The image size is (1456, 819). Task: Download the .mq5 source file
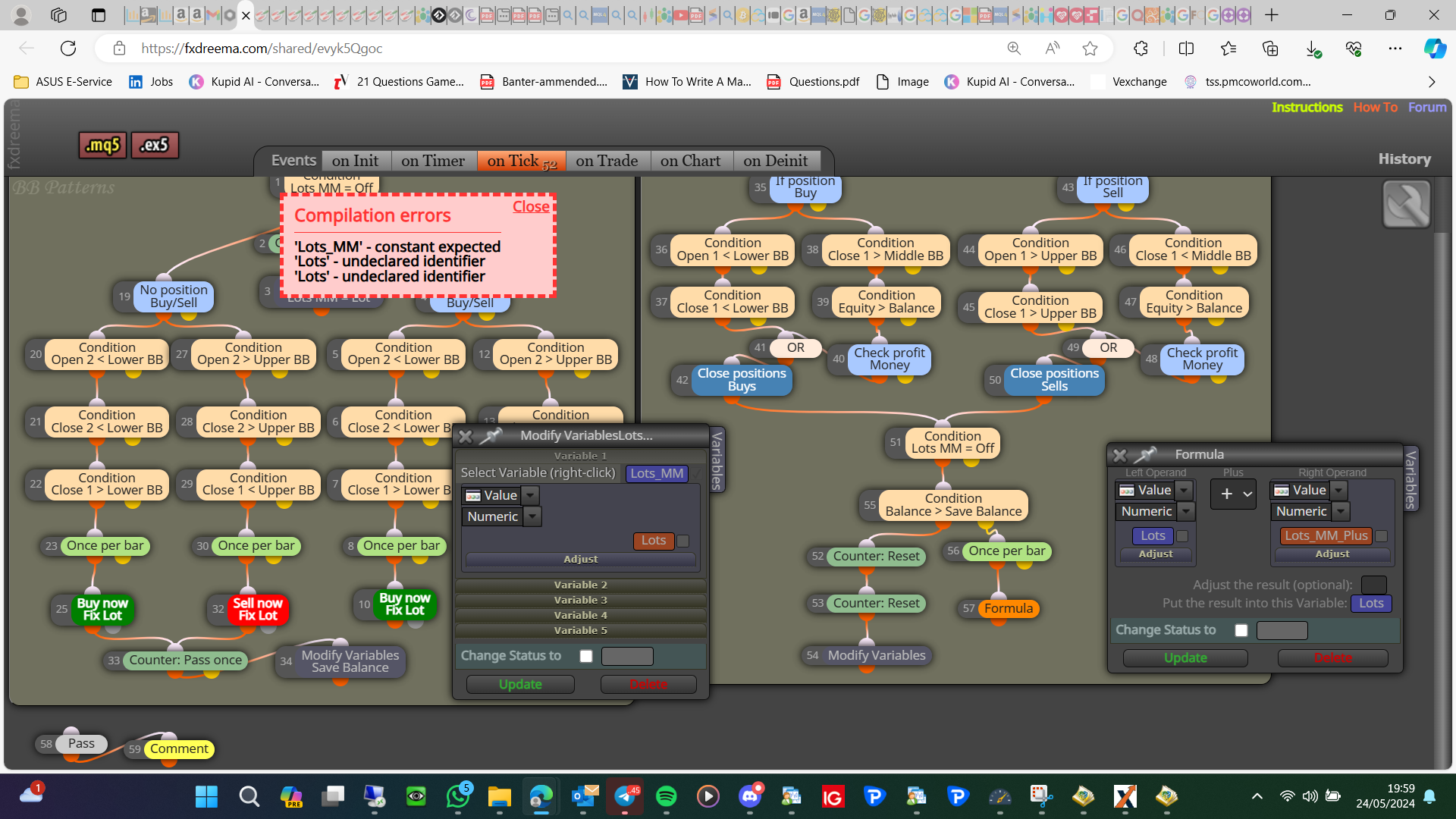point(103,145)
